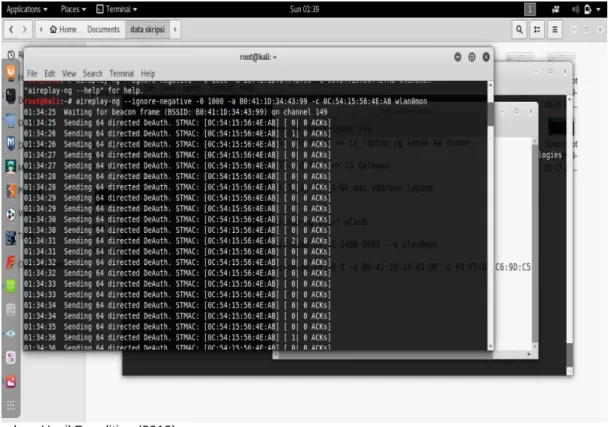Open the Places menu

73,9
